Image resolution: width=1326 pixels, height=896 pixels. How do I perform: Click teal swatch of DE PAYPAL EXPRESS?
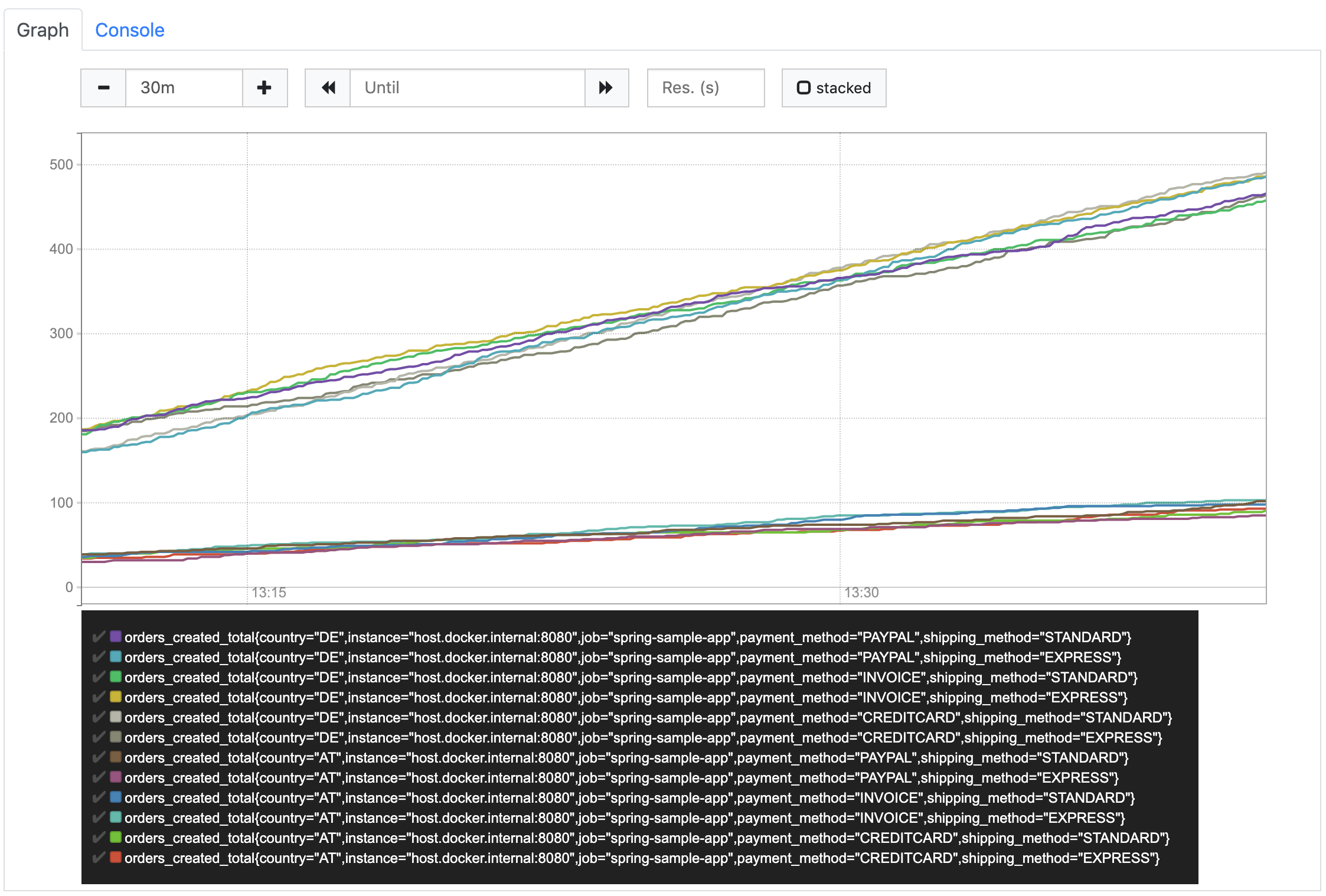(116, 656)
